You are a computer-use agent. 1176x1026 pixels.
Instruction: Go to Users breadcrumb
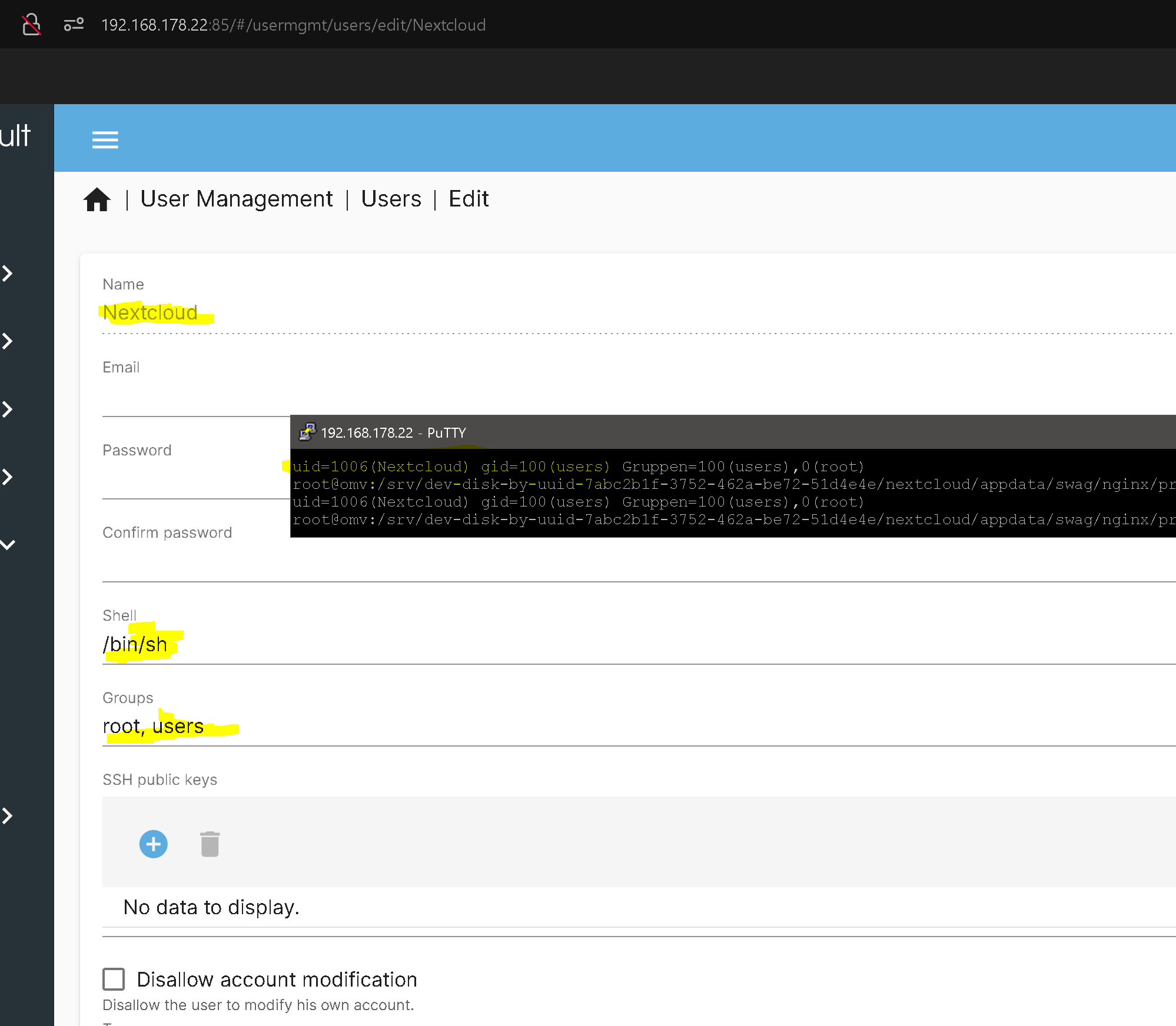[391, 199]
